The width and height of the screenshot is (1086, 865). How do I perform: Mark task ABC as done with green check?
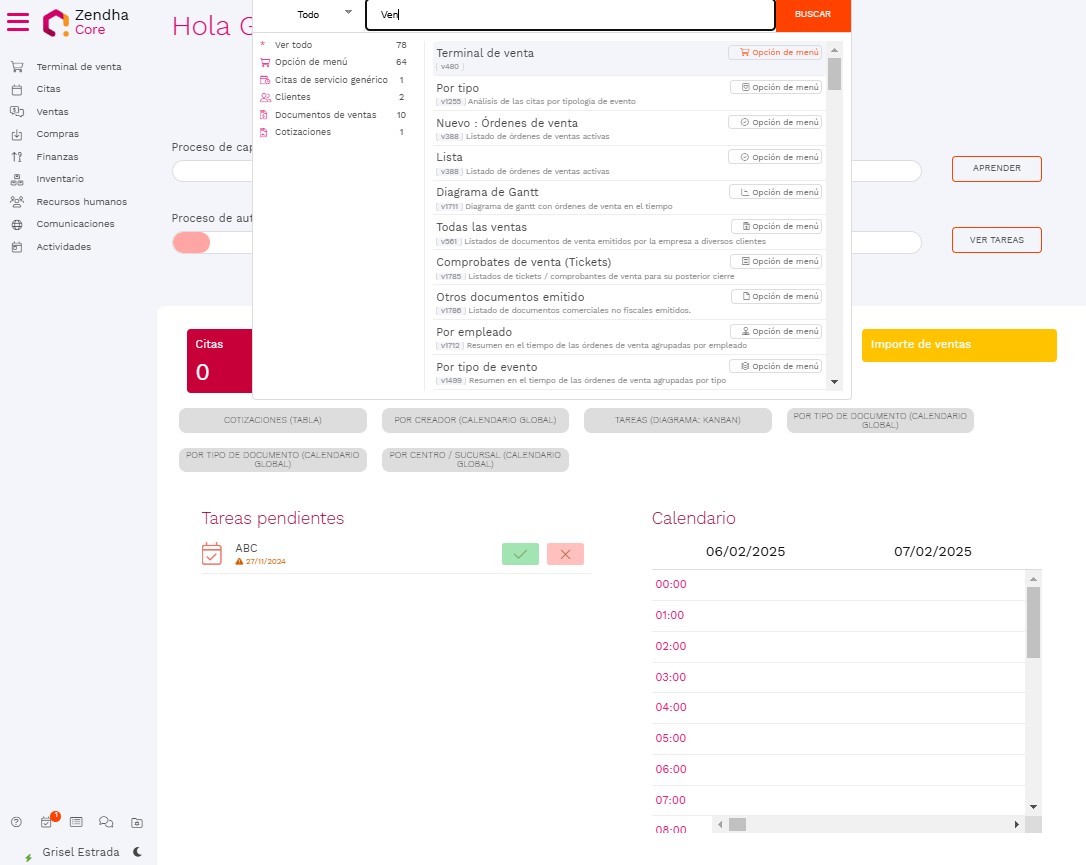point(520,554)
